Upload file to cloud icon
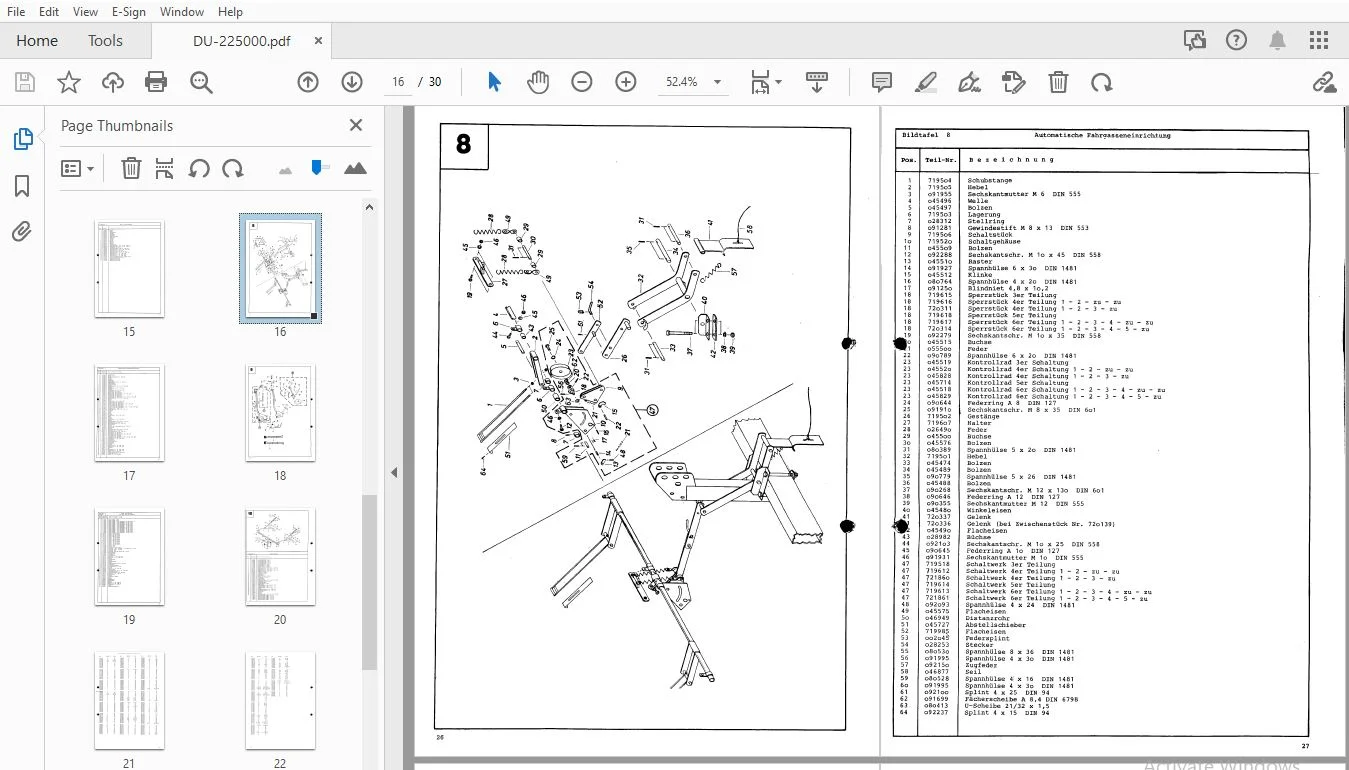Image resolution: width=1349 pixels, height=770 pixels. [113, 82]
